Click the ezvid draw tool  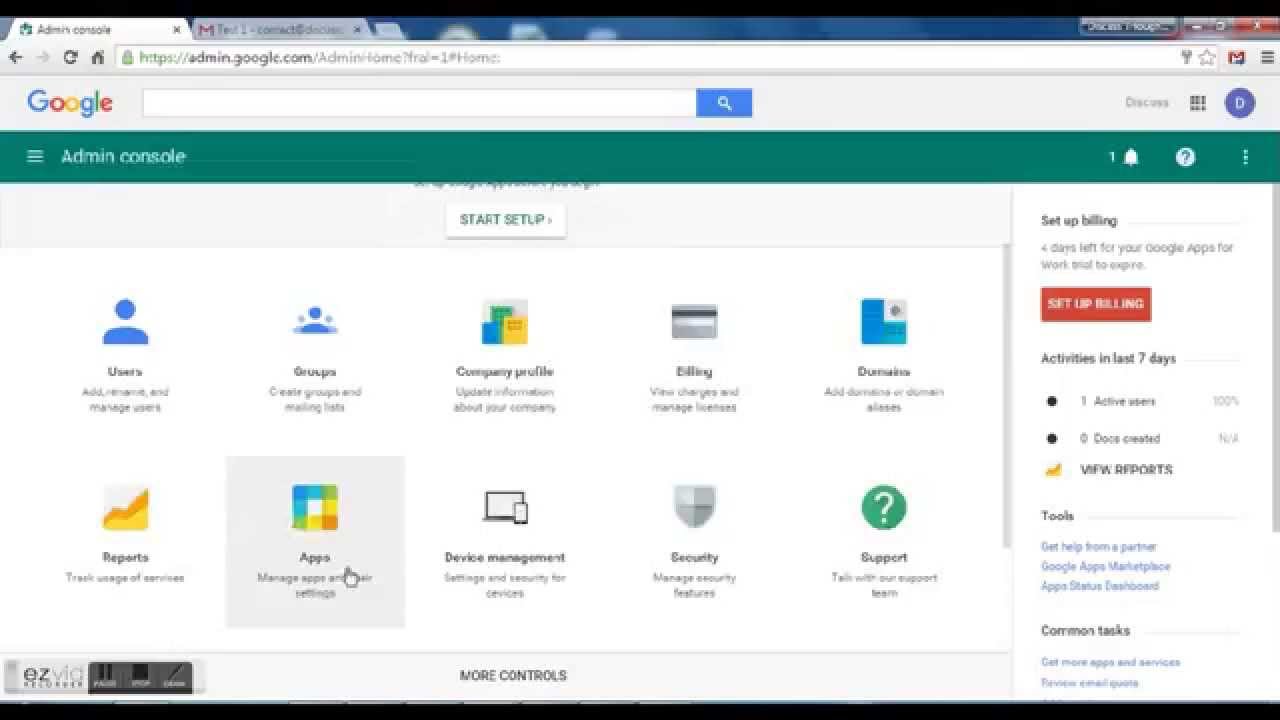click(x=175, y=677)
